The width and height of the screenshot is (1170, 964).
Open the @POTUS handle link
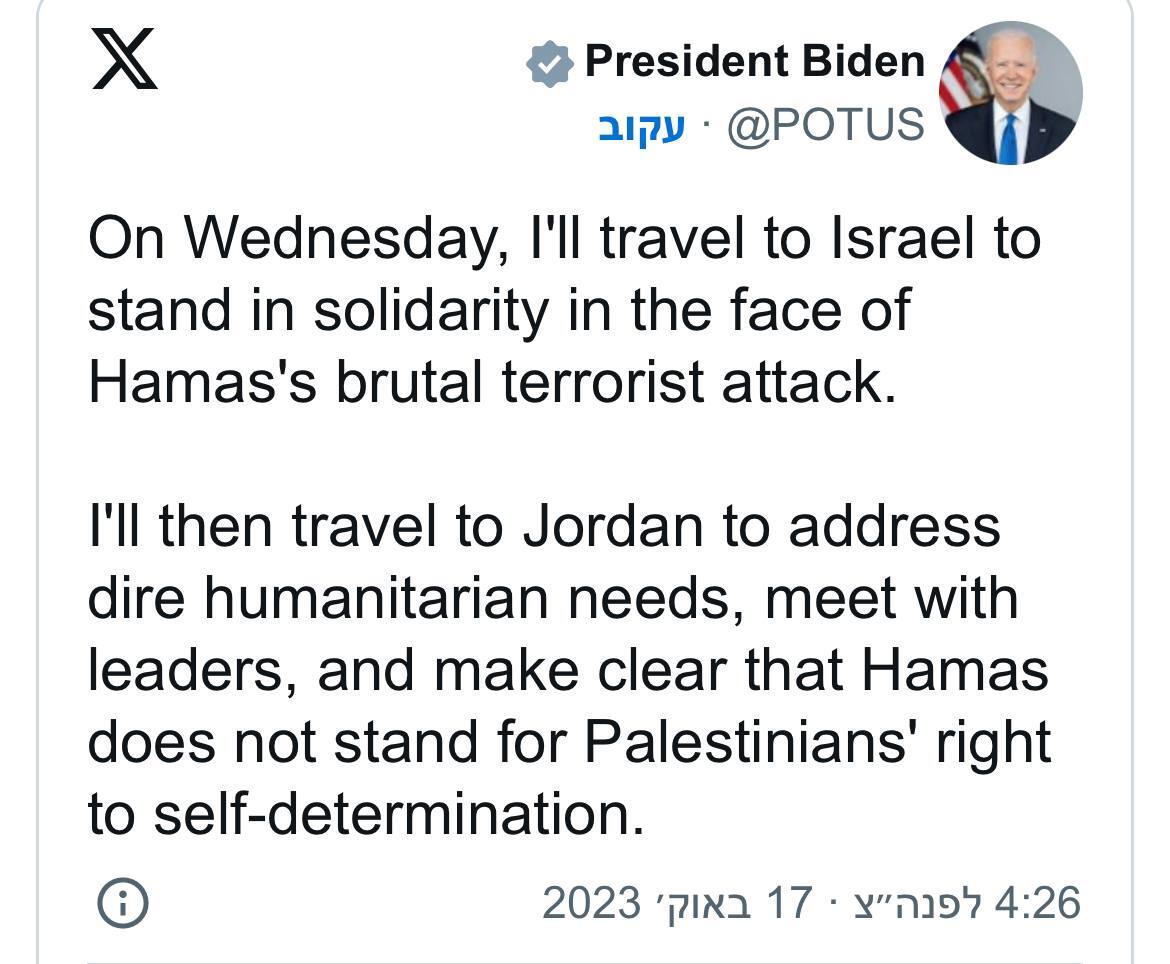pyautogui.click(x=826, y=124)
